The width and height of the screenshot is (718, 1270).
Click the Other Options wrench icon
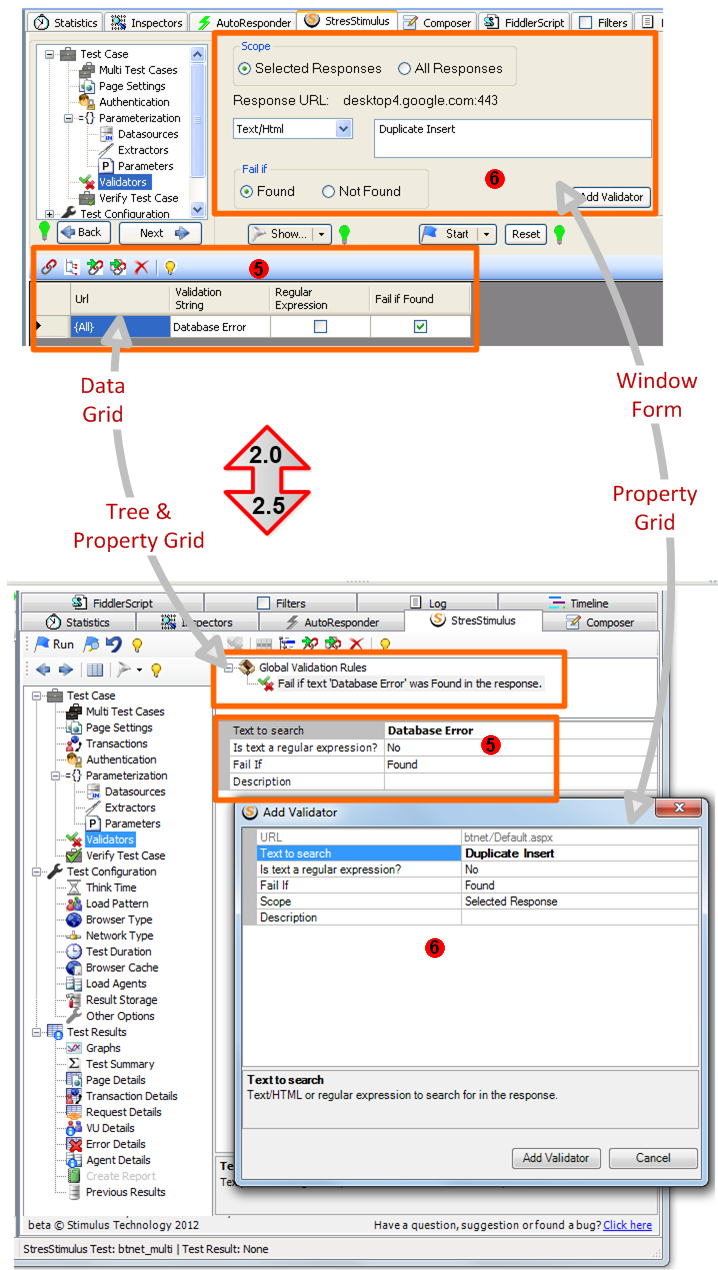tap(74, 1015)
